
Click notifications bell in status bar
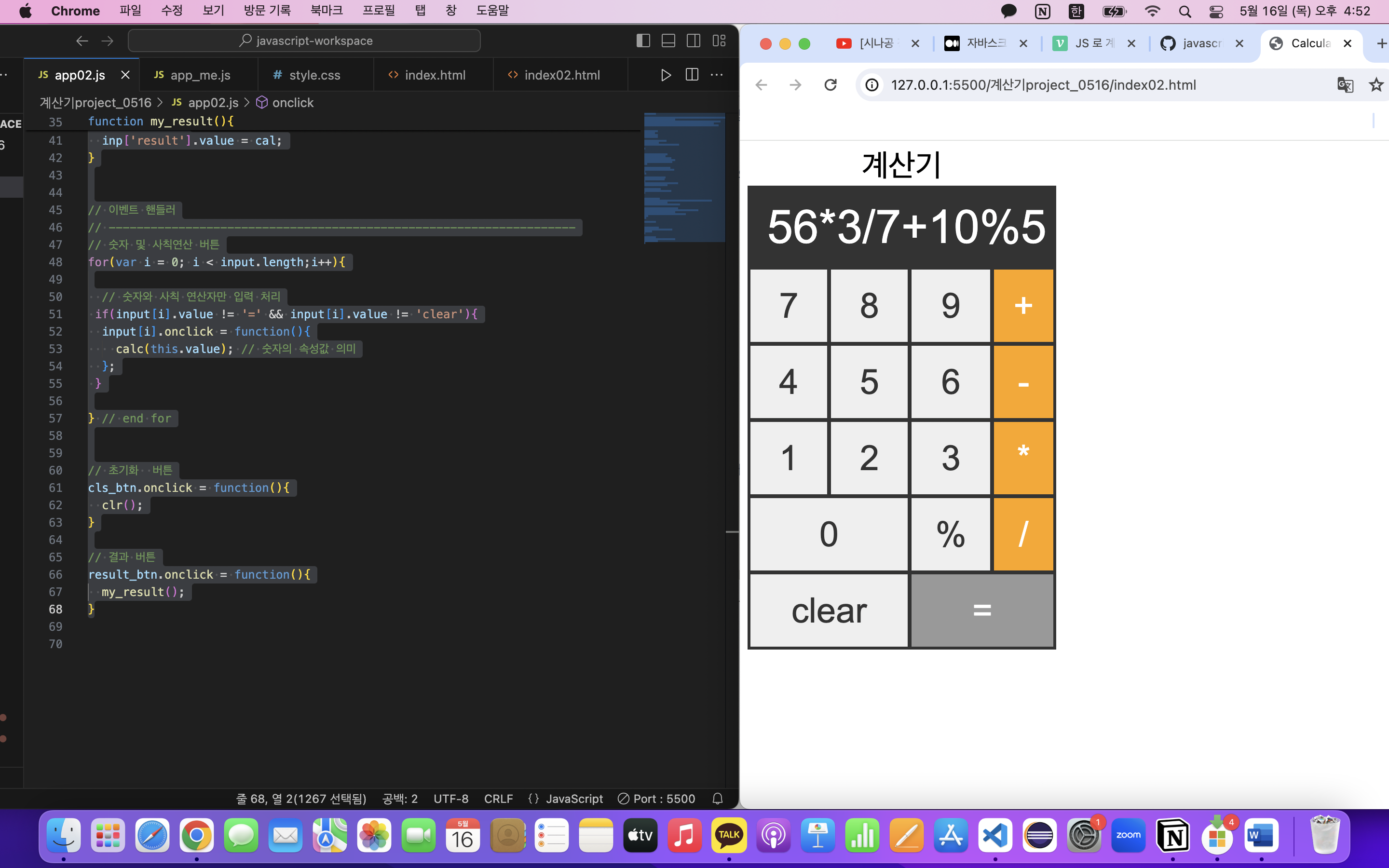[718, 799]
